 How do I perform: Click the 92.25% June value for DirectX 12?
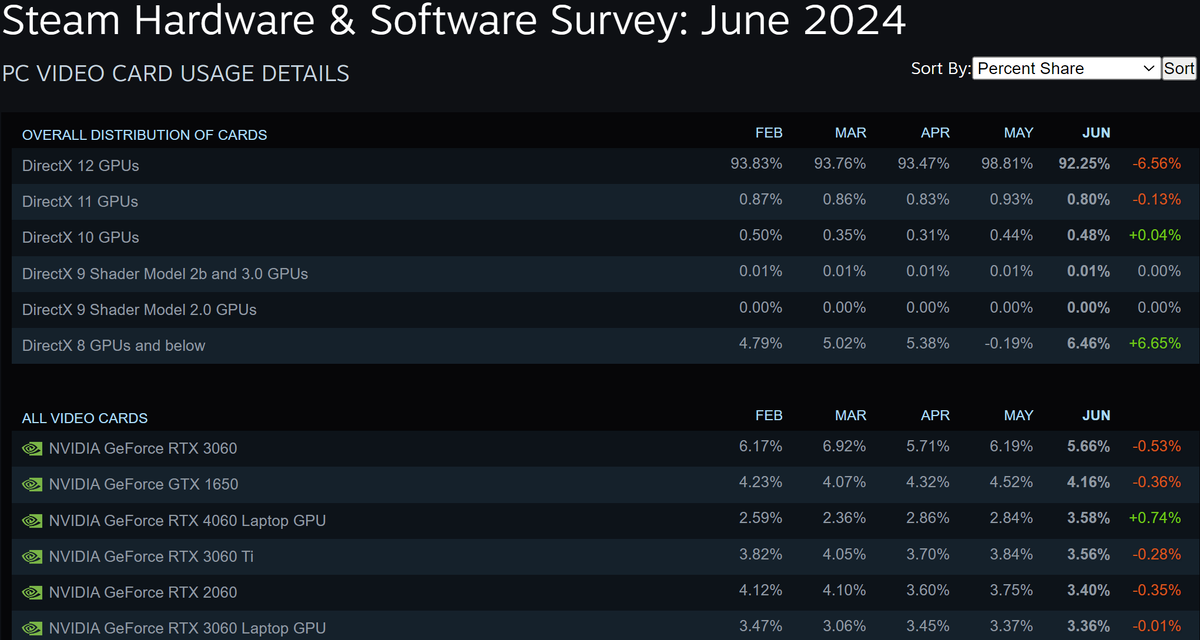click(1084, 164)
